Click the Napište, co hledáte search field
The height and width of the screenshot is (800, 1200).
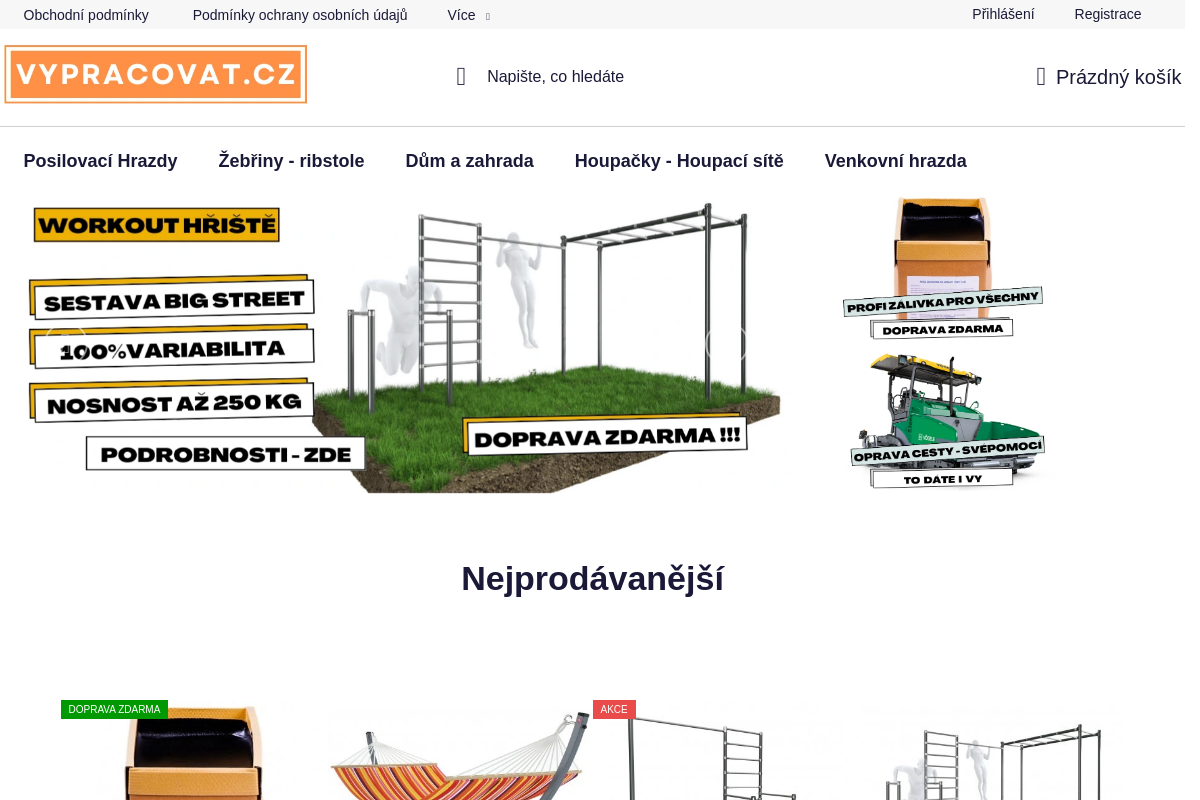tap(555, 76)
